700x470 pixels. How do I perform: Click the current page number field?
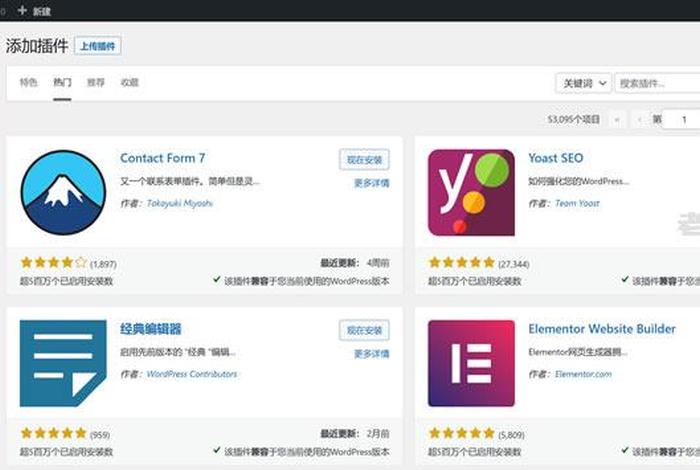pos(681,120)
